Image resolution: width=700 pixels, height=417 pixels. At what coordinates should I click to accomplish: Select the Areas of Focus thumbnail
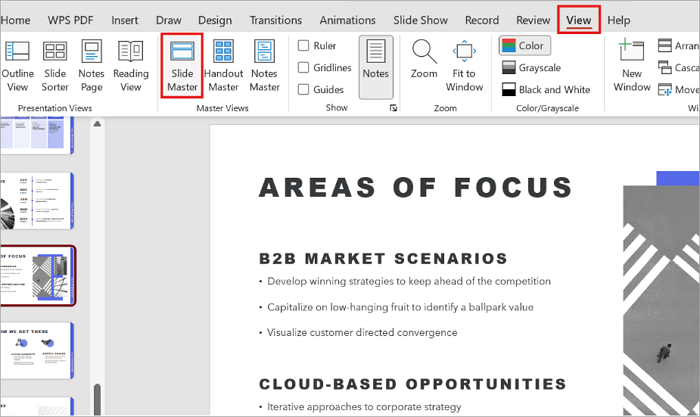click(x=38, y=276)
